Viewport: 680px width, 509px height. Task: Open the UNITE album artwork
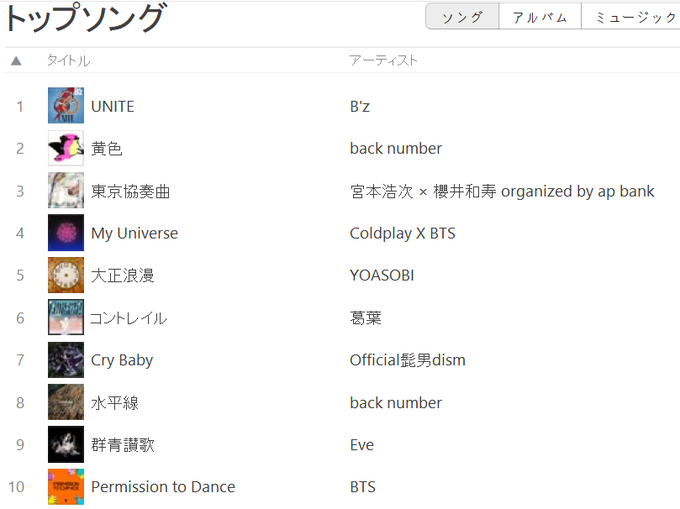click(x=66, y=106)
